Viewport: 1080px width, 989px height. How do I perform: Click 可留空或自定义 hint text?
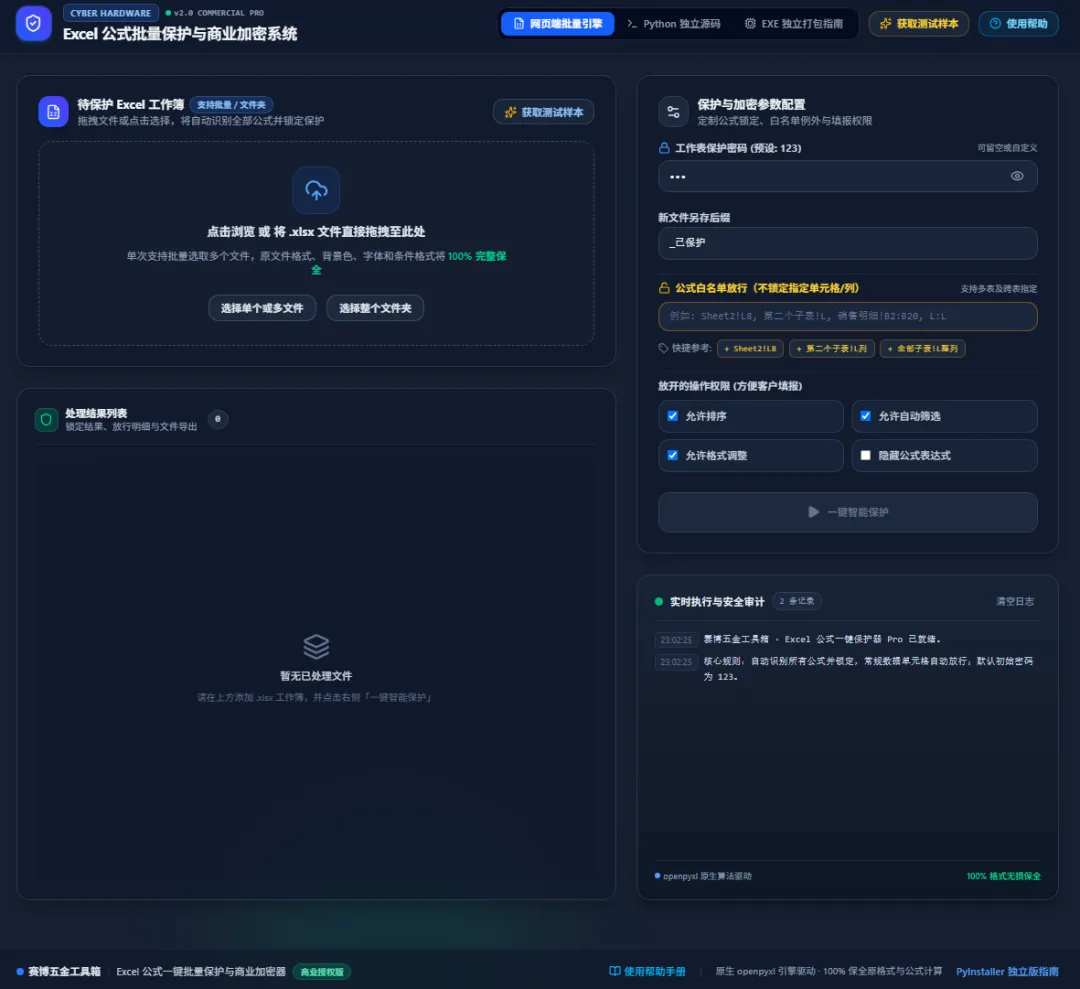1006,148
